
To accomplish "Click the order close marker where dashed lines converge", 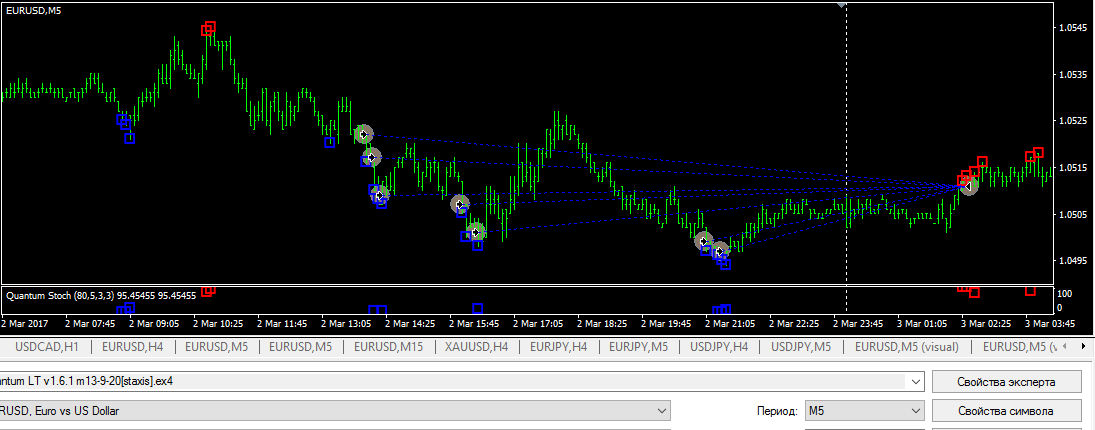I will 968,186.
